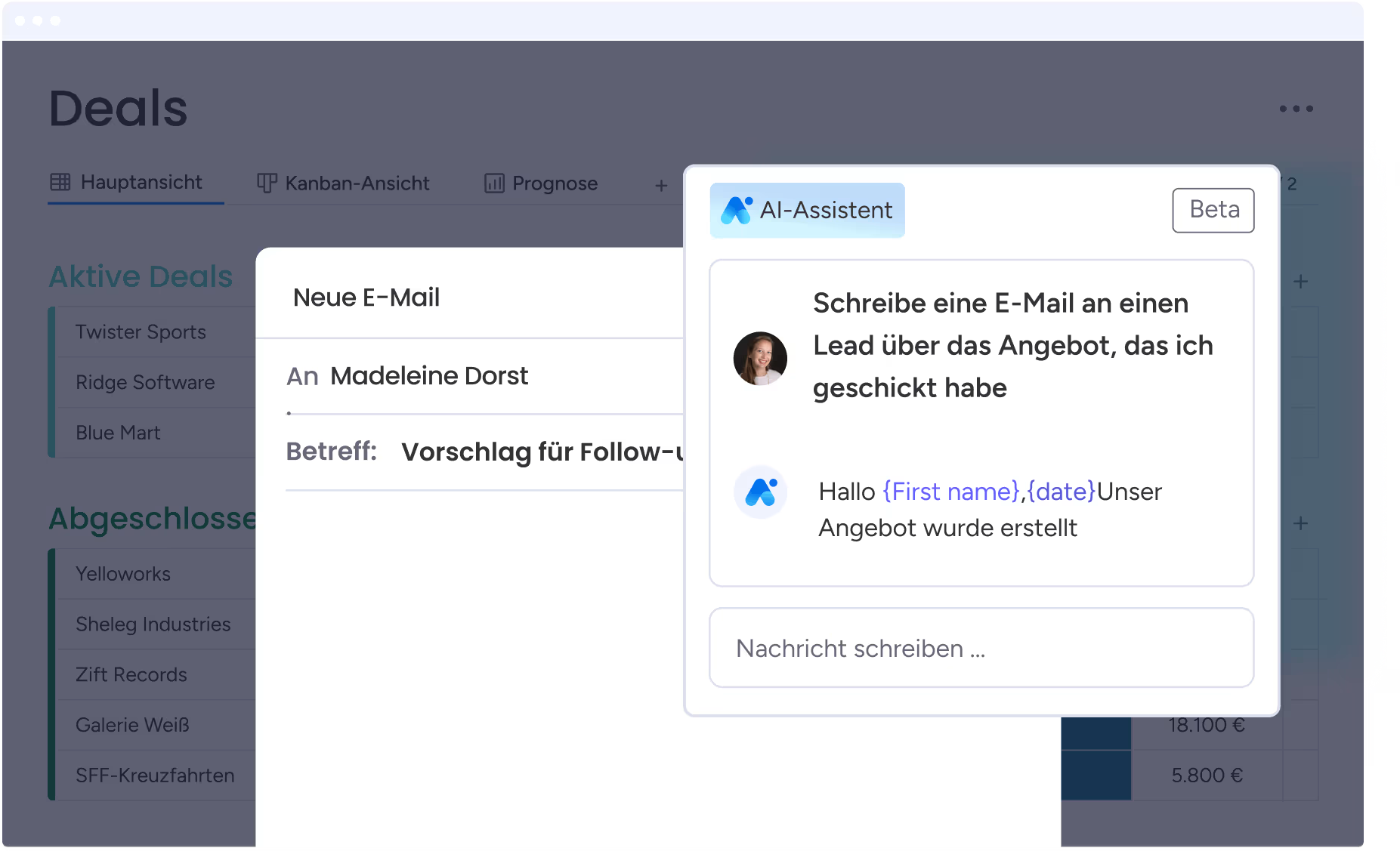
Task: Click the Prognose chart icon
Action: [494, 183]
